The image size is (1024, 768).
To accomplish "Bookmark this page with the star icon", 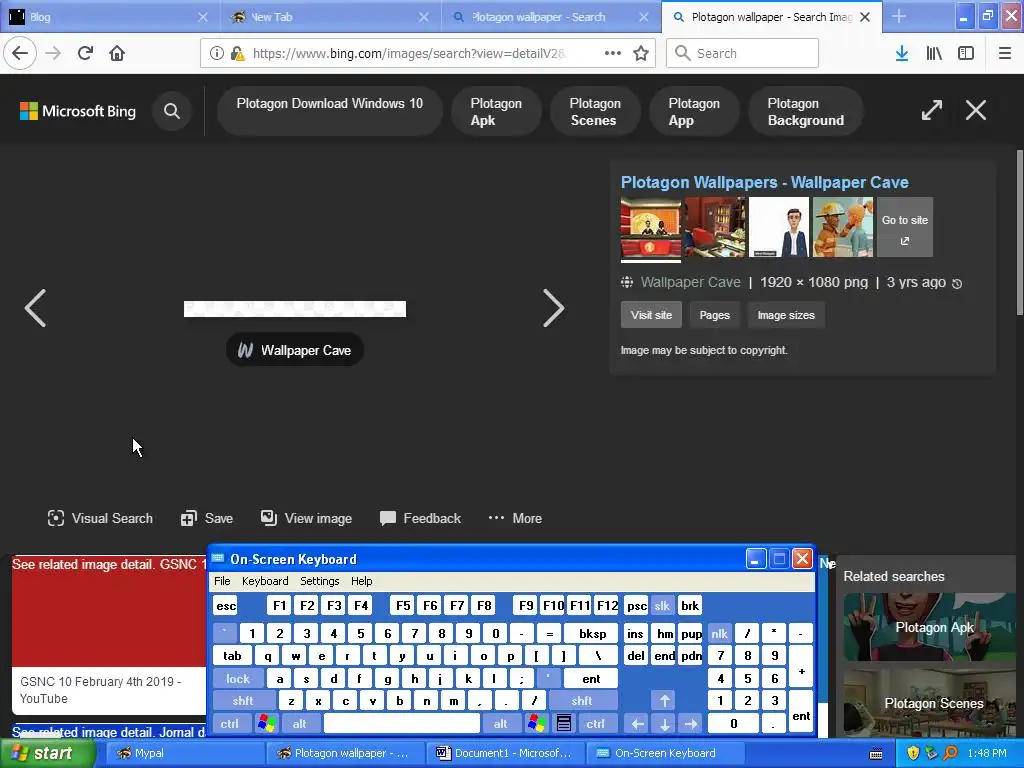I will [641, 53].
